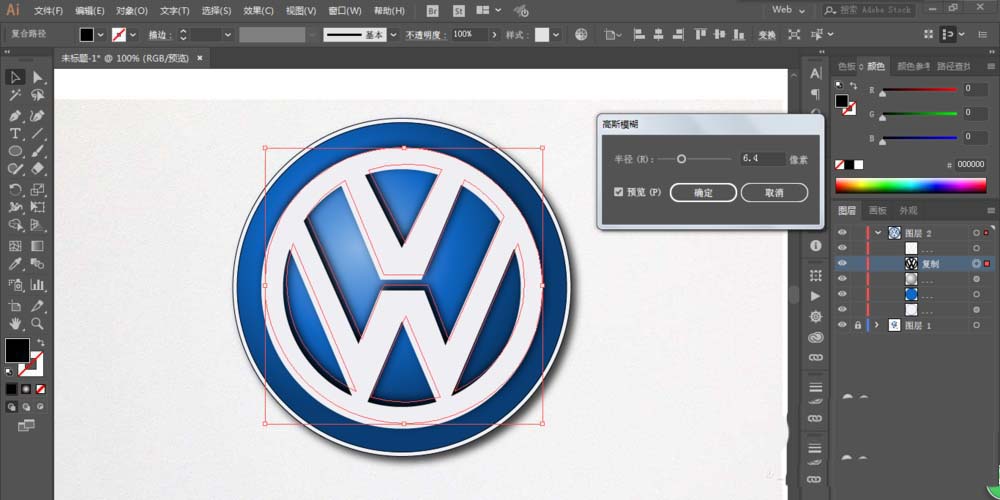Select the Eyedropper tool
Viewport: 1000px width, 500px height.
point(15,265)
